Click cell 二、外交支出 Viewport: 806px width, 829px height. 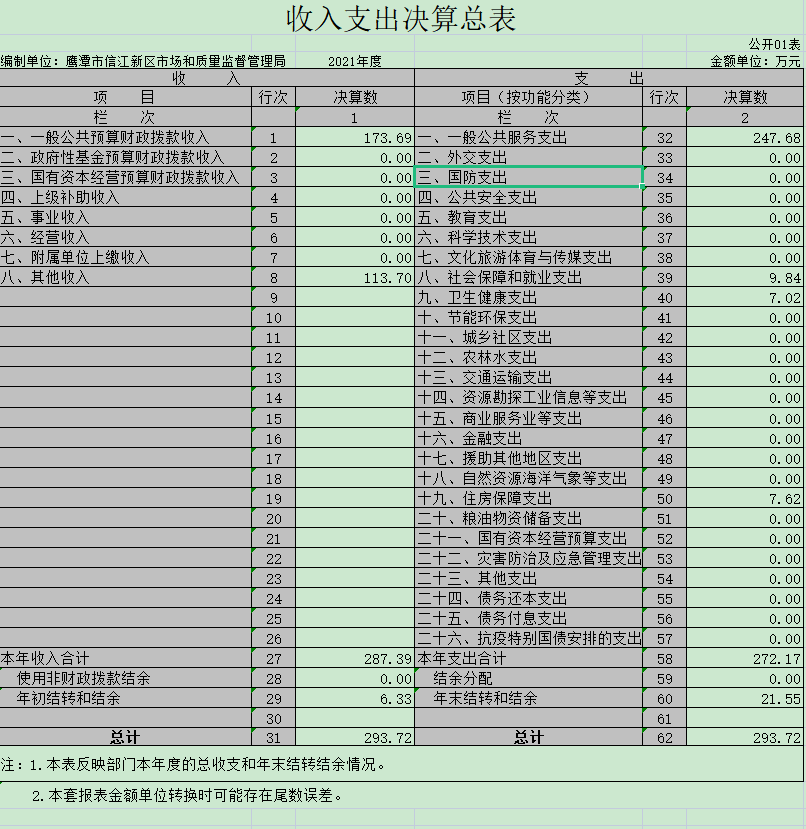[x=528, y=158]
